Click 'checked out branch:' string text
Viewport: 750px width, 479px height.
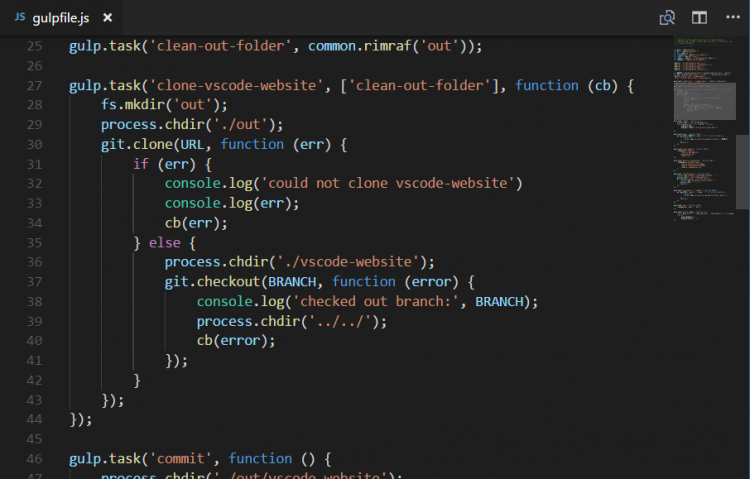point(369,301)
